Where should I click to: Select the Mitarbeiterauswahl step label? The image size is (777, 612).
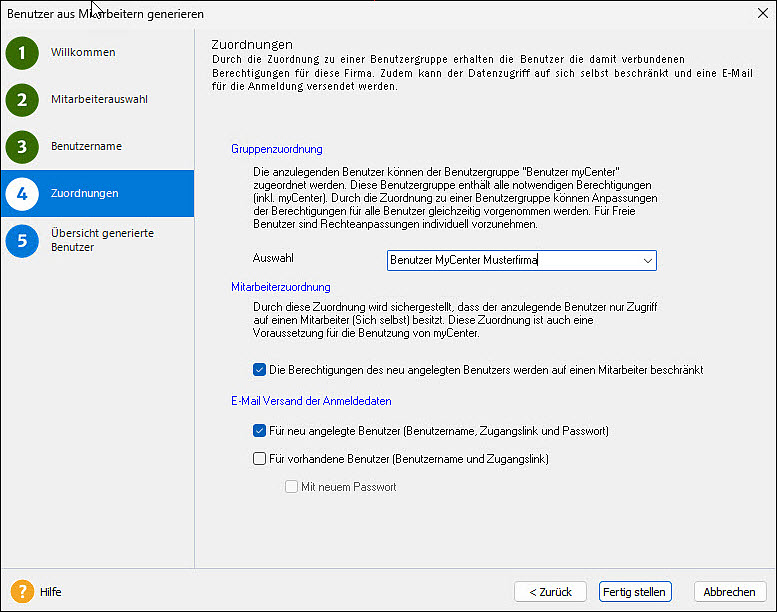[x=99, y=99]
